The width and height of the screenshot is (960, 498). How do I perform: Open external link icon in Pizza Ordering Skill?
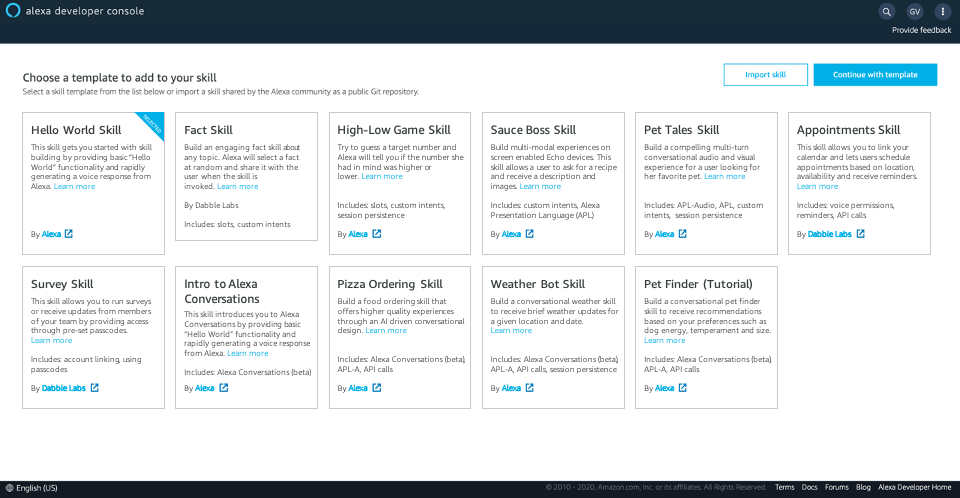[377, 388]
